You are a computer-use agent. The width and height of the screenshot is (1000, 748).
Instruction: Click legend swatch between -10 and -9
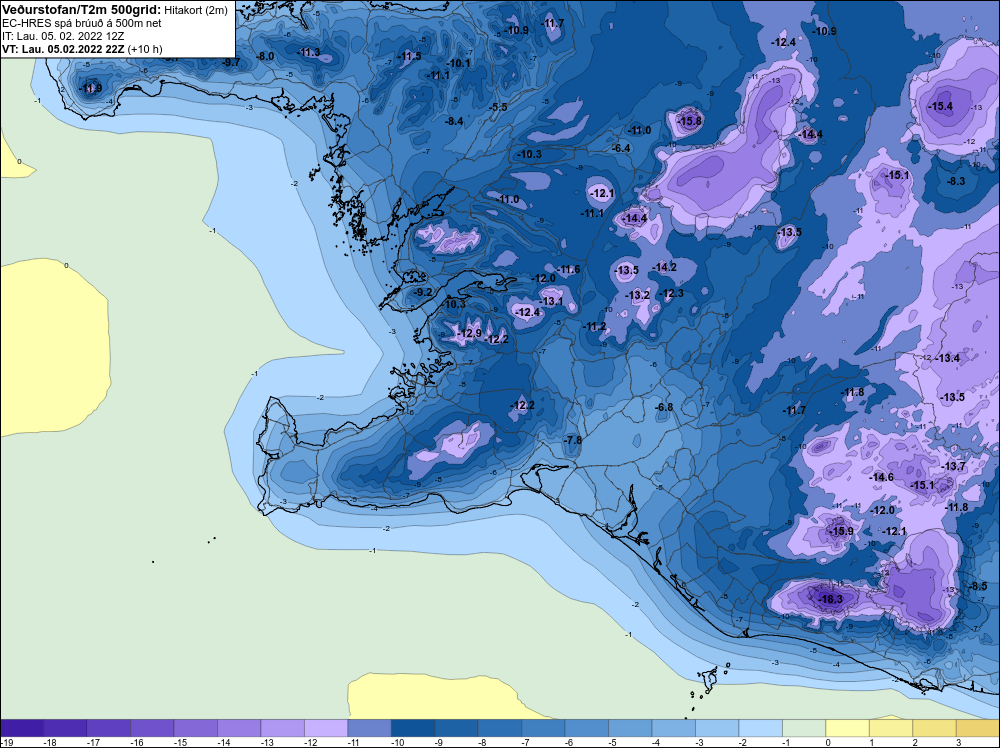tap(413, 728)
